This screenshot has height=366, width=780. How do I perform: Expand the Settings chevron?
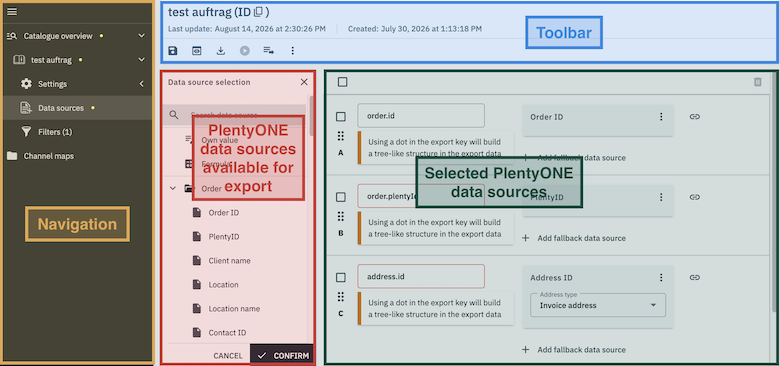click(x=141, y=84)
